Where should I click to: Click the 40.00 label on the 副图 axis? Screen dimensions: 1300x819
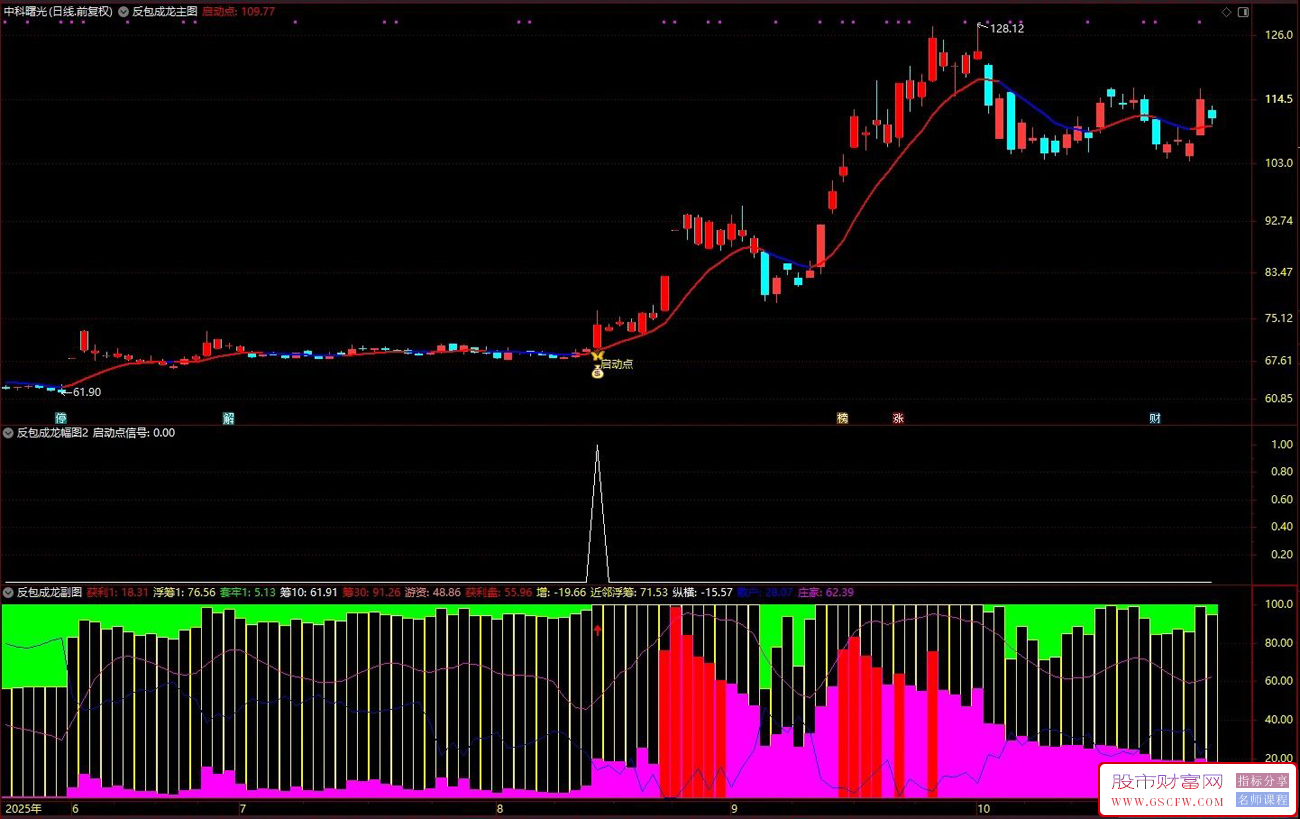(1279, 720)
